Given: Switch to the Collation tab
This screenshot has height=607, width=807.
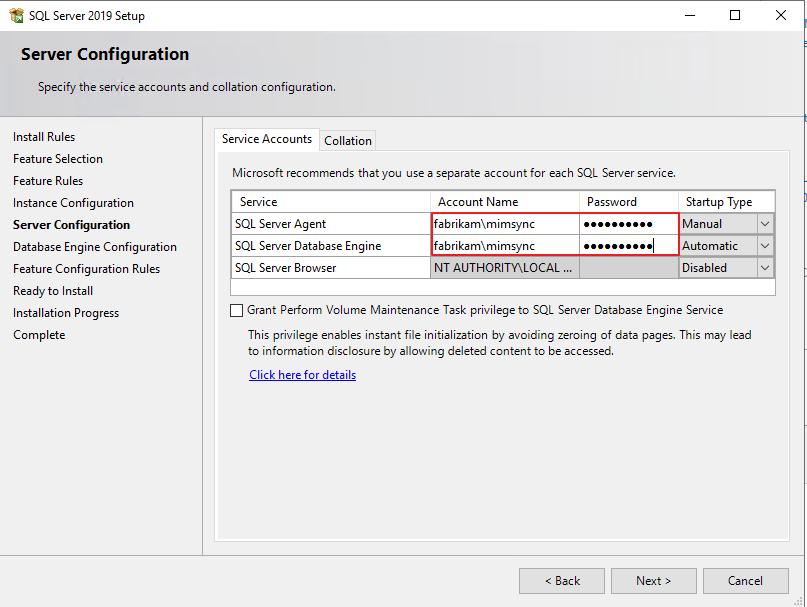Looking at the screenshot, I should pos(348,141).
